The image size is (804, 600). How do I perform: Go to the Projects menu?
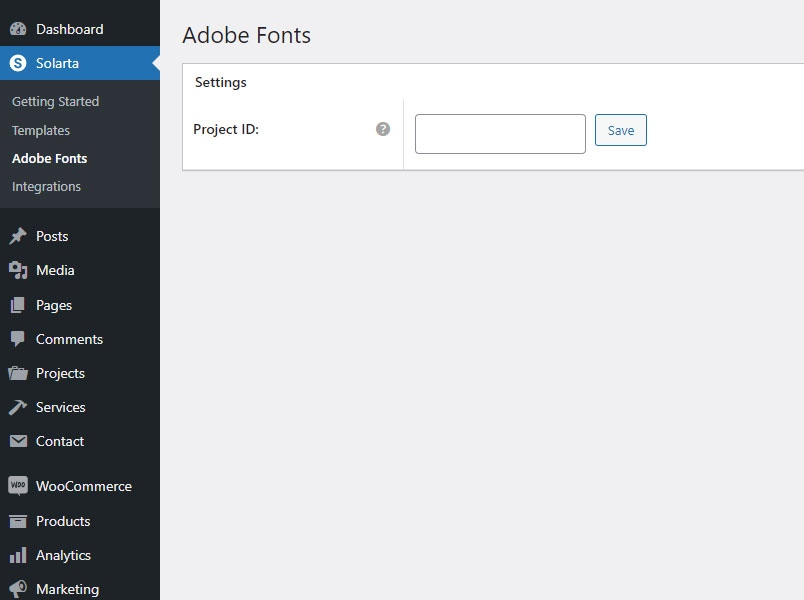click(x=80, y=373)
